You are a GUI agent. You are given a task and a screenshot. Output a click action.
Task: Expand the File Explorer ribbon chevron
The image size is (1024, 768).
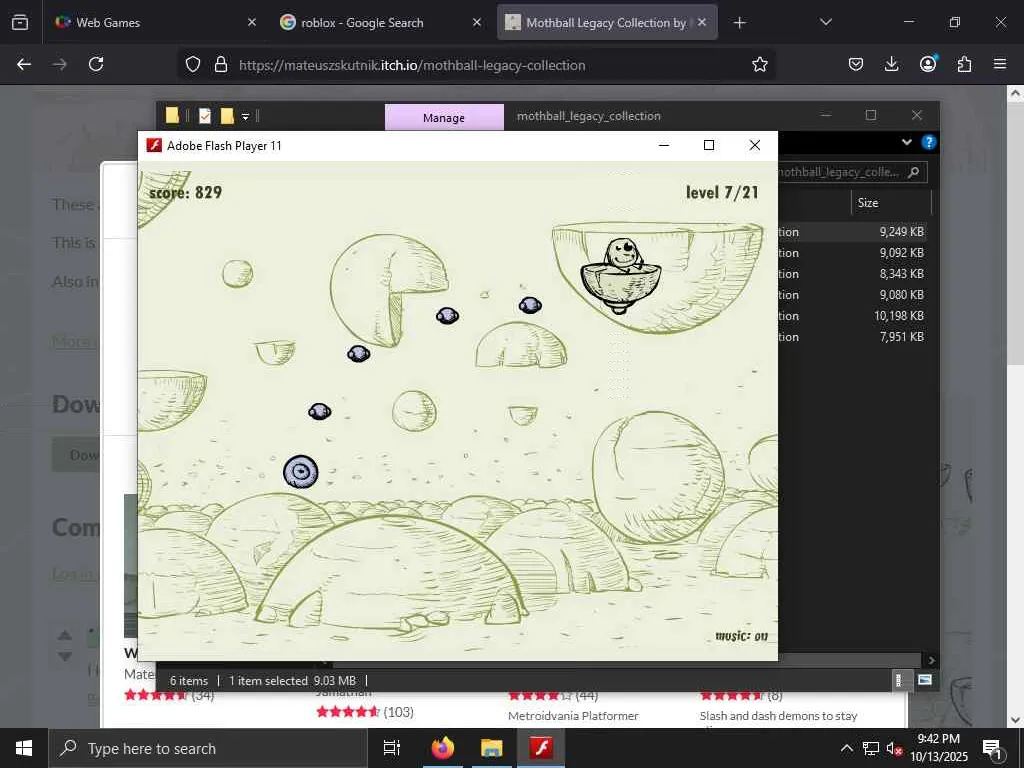click(x=906, y=142)
